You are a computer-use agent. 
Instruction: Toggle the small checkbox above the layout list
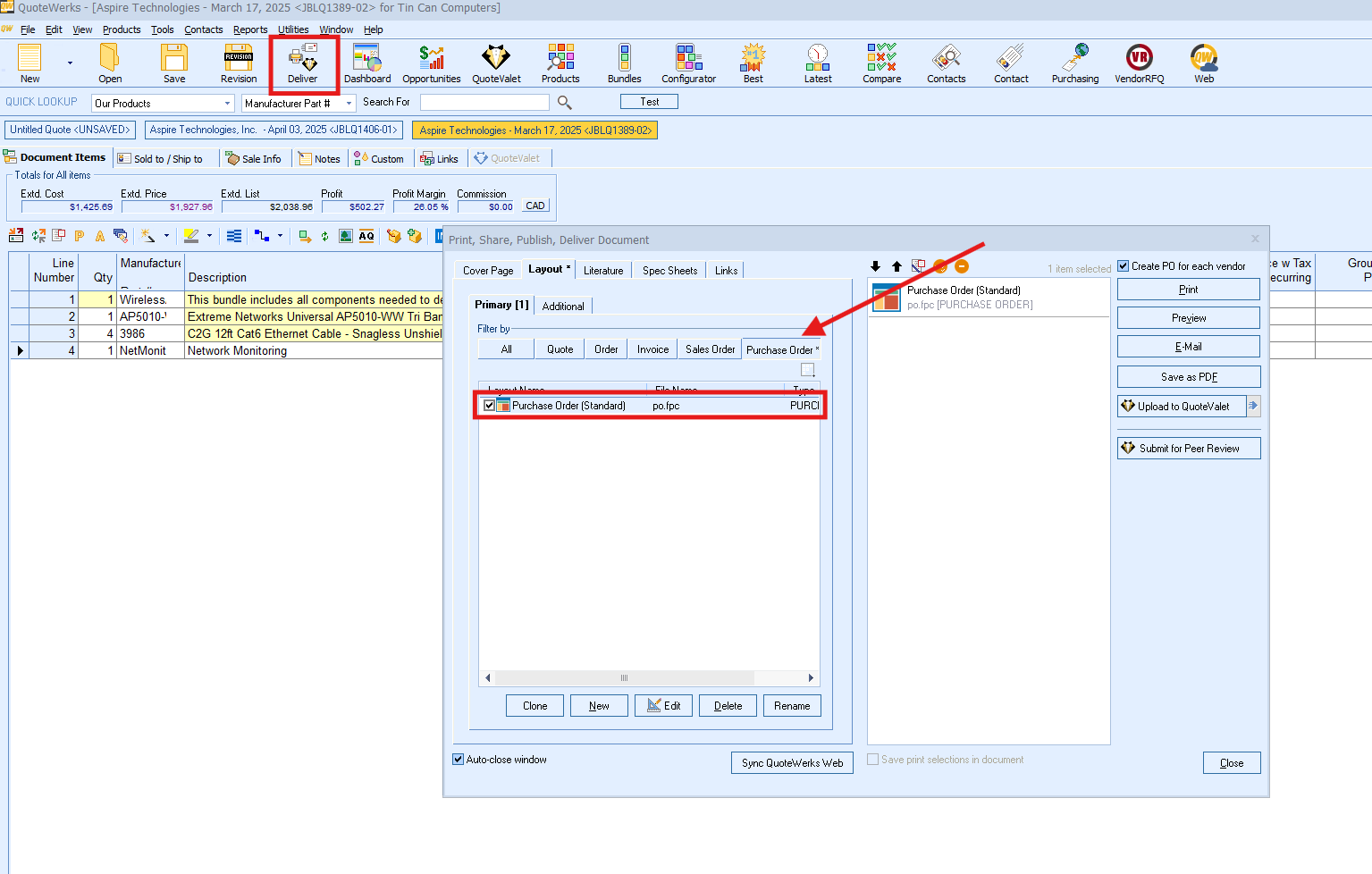pos(808,370)
